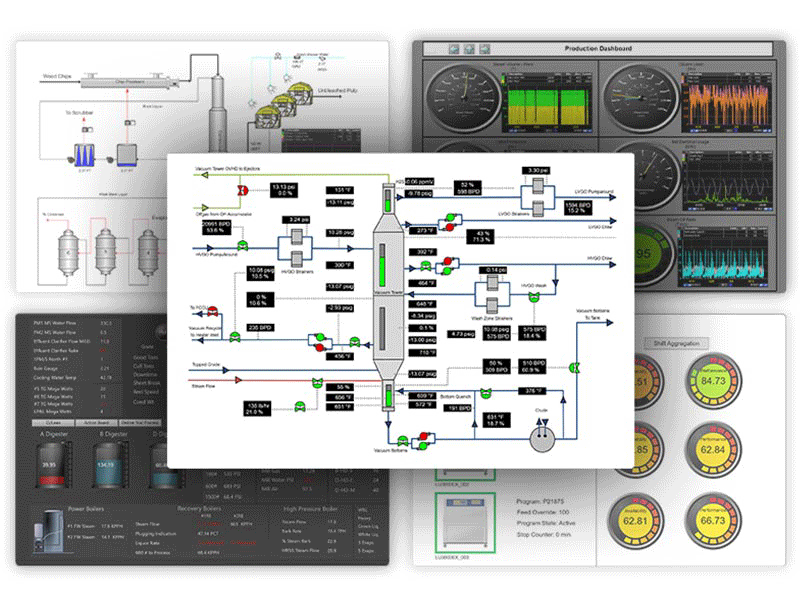The width and height of the screenshot is (800, 604).
Task: Select the green Vacuum Recycle line valve
Action: 235,337
